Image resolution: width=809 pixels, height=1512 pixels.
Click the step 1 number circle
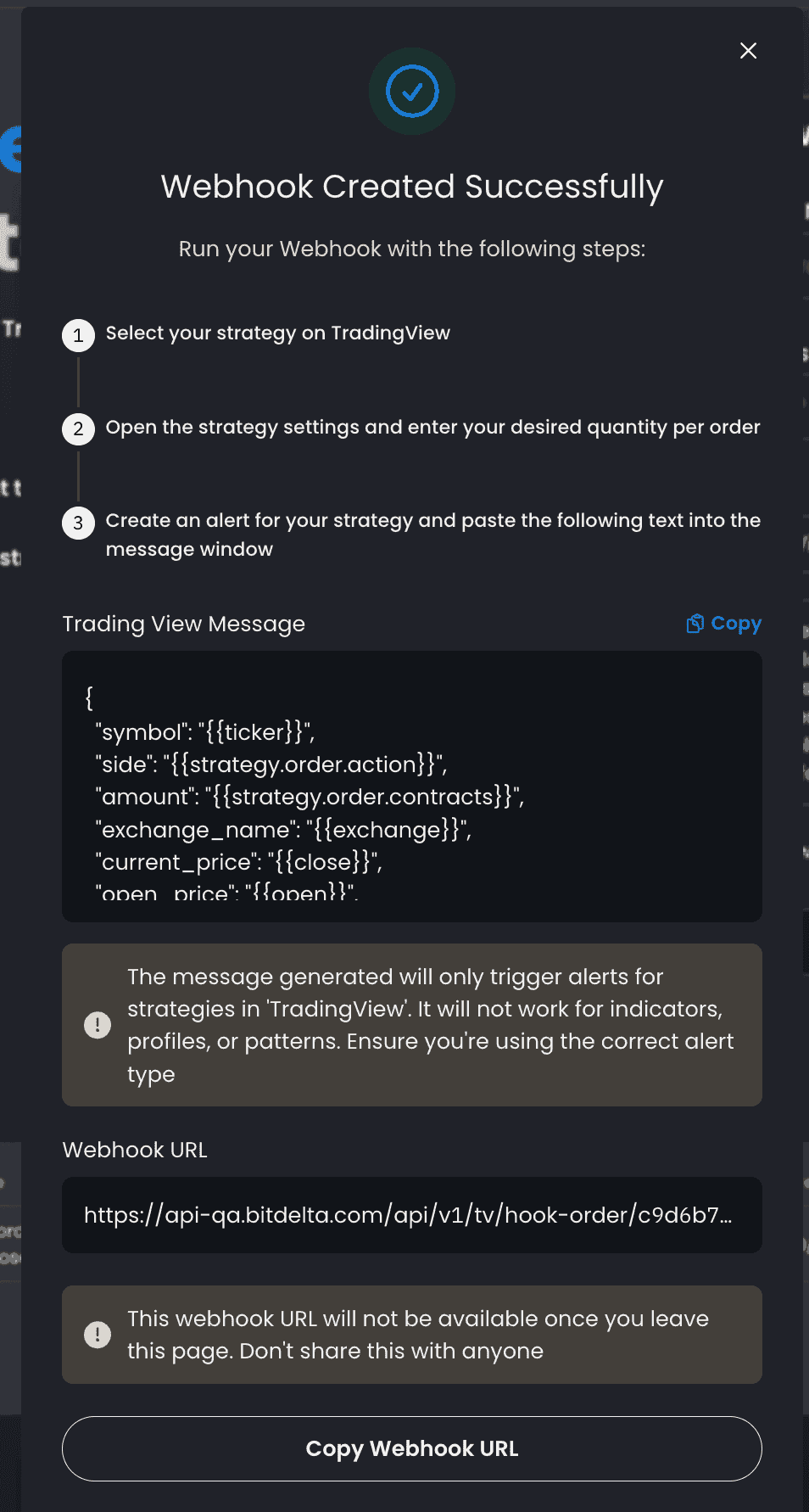[x=78, y=335]
